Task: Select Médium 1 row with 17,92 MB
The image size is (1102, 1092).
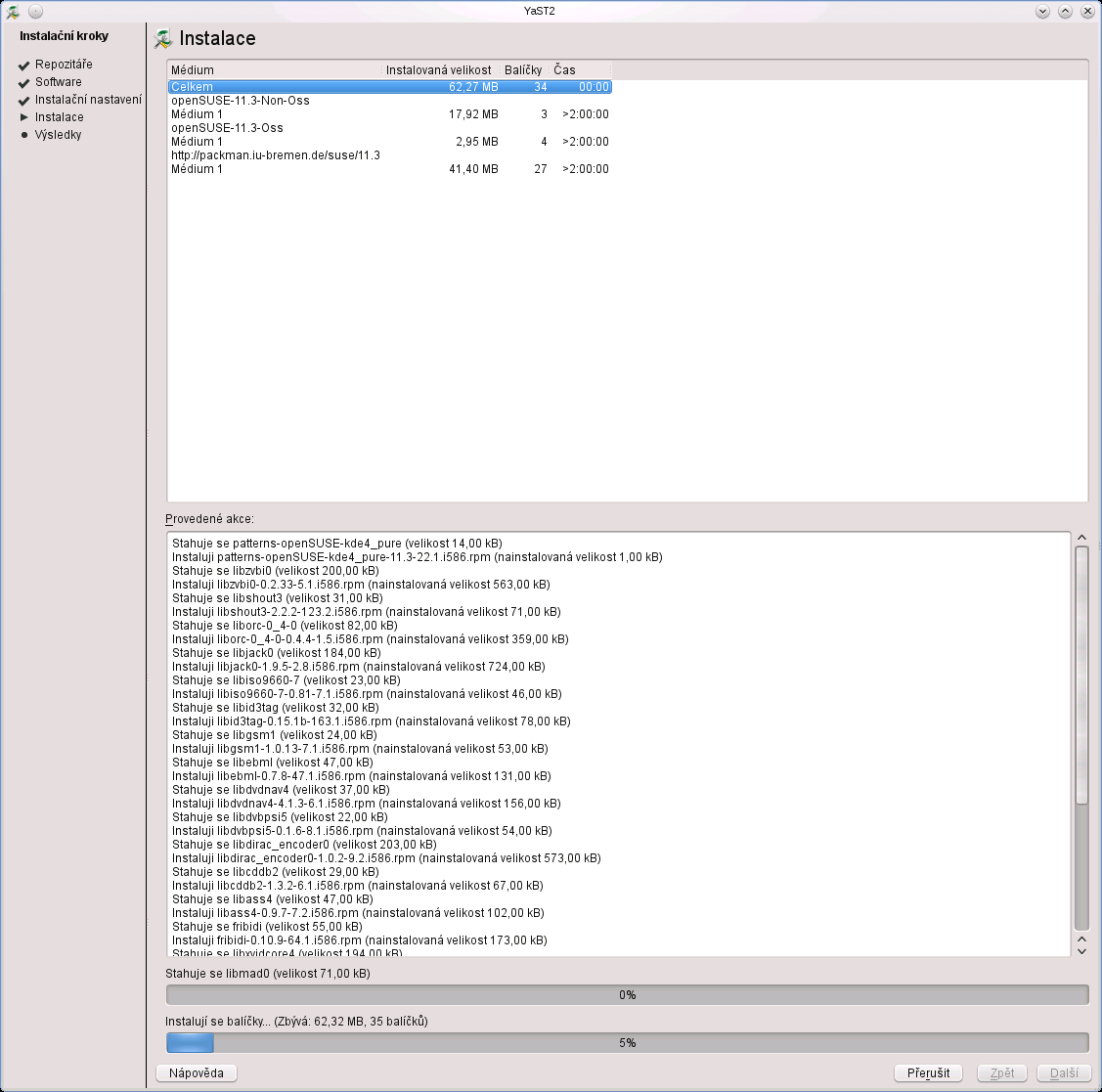Action: pyautogui.click(x=390, y=114)
